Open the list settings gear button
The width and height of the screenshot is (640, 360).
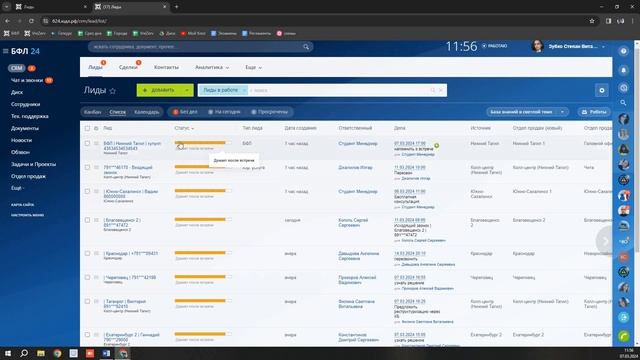(x=602, y=90)
